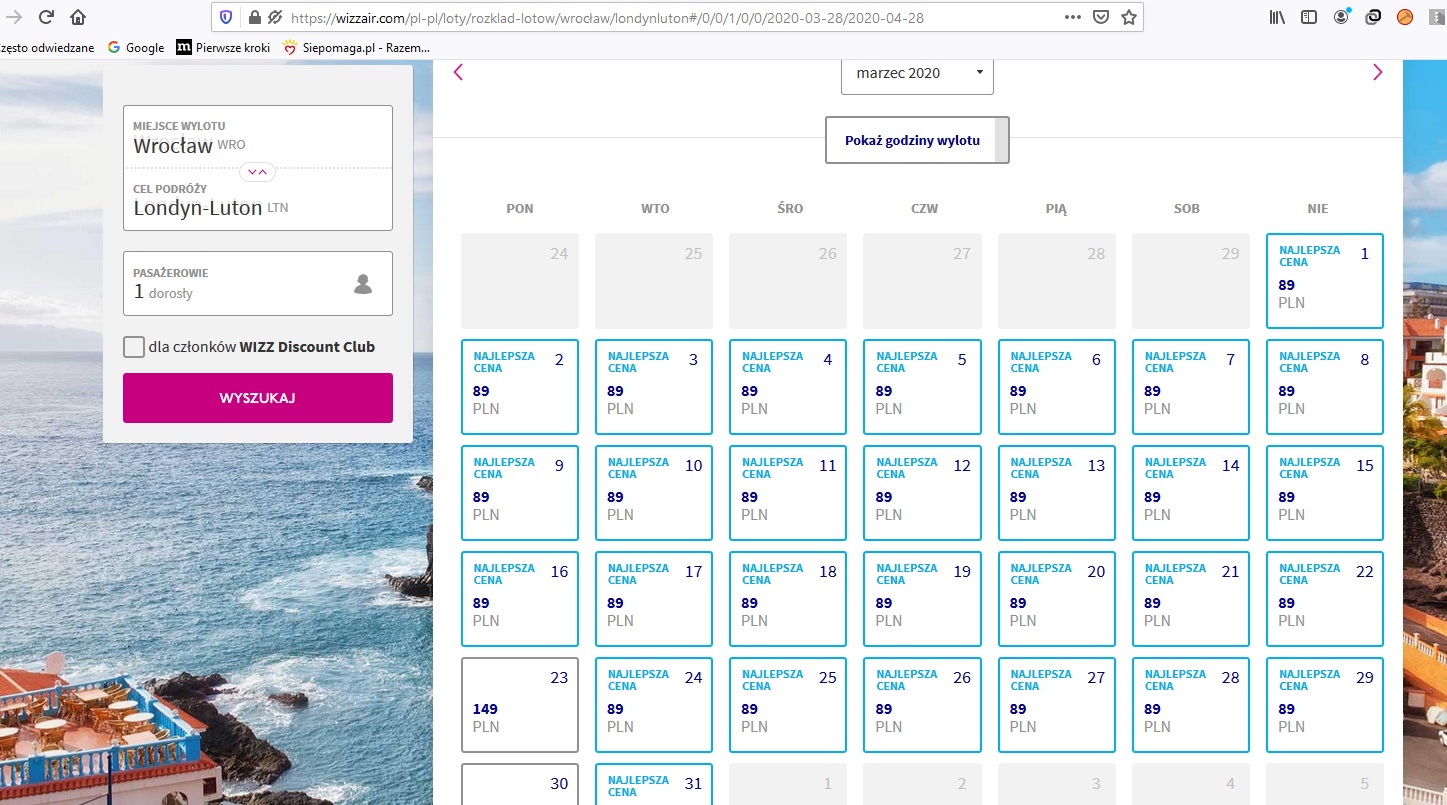
Task: Select the March 31 best price cell
Action: [654, 784]
